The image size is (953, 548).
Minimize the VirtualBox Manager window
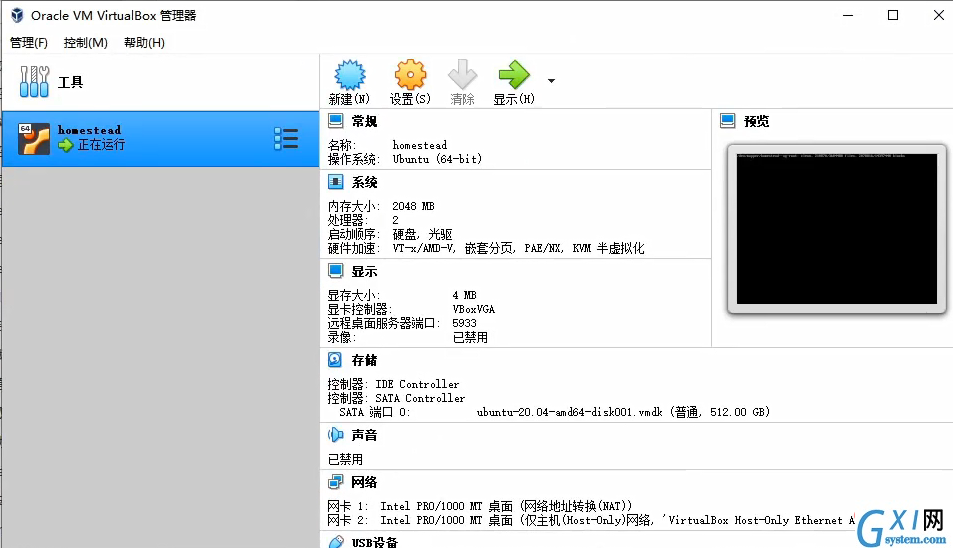tap(848, 15)
